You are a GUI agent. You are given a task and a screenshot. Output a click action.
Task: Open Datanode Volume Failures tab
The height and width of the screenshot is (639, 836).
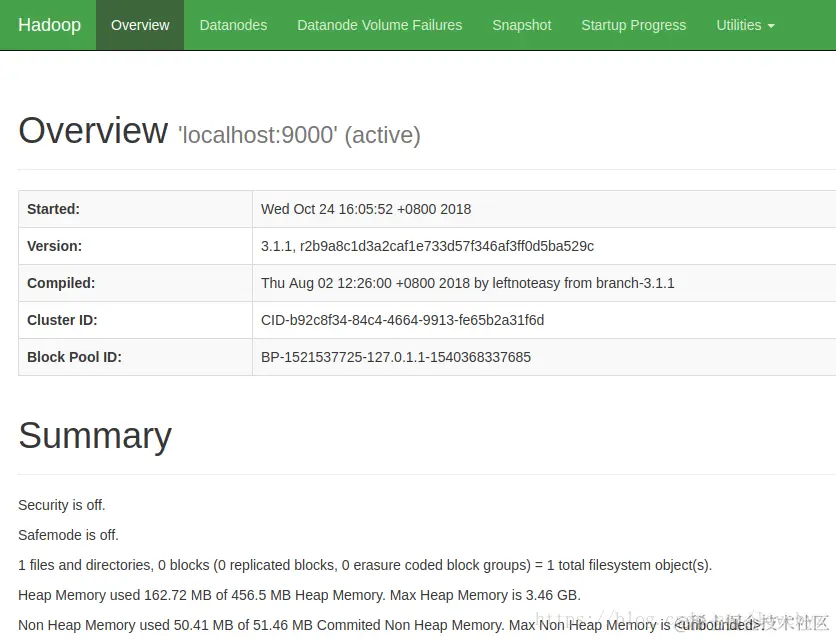point(379,25)
